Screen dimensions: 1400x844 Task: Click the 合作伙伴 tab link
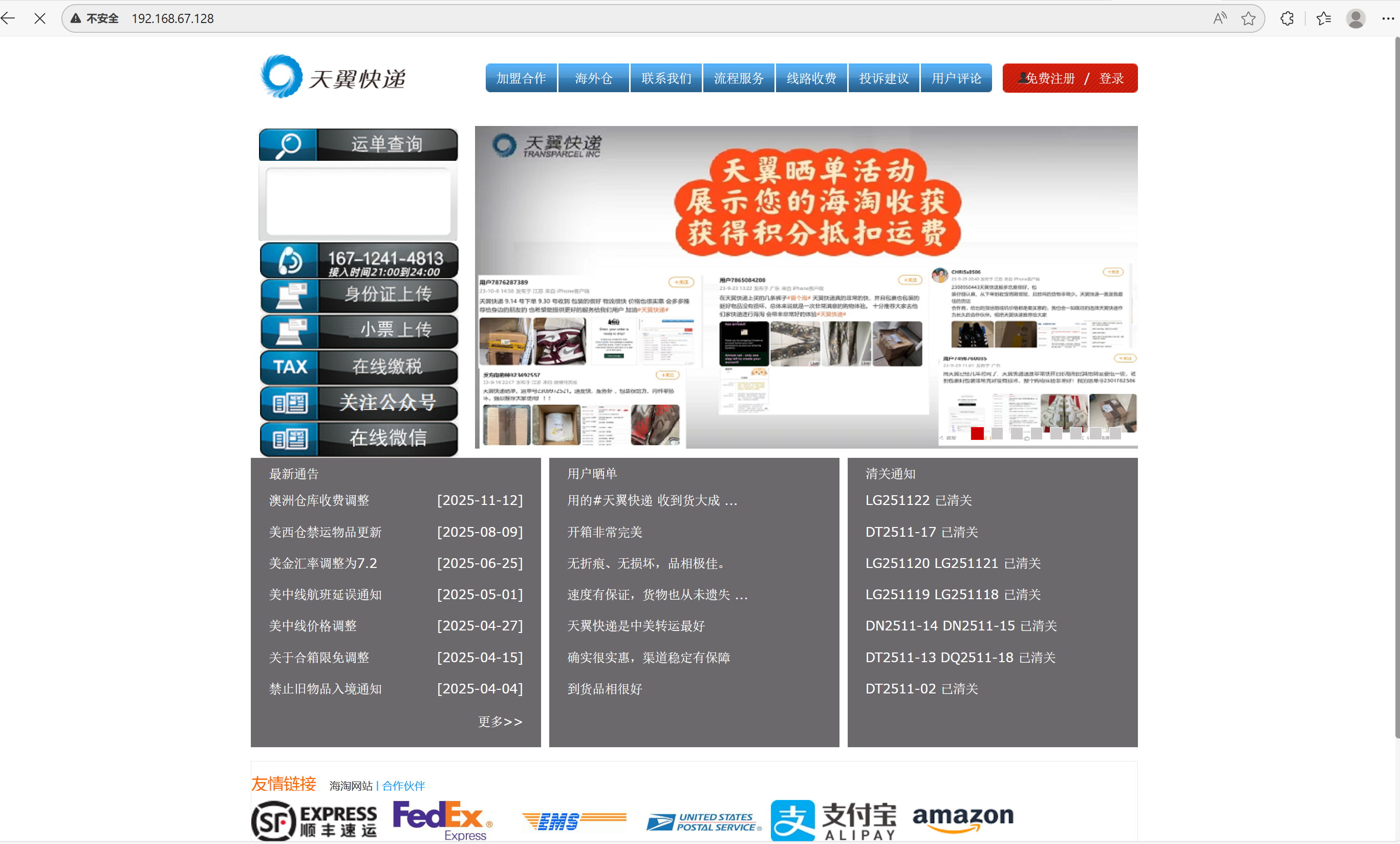[403, 786]
